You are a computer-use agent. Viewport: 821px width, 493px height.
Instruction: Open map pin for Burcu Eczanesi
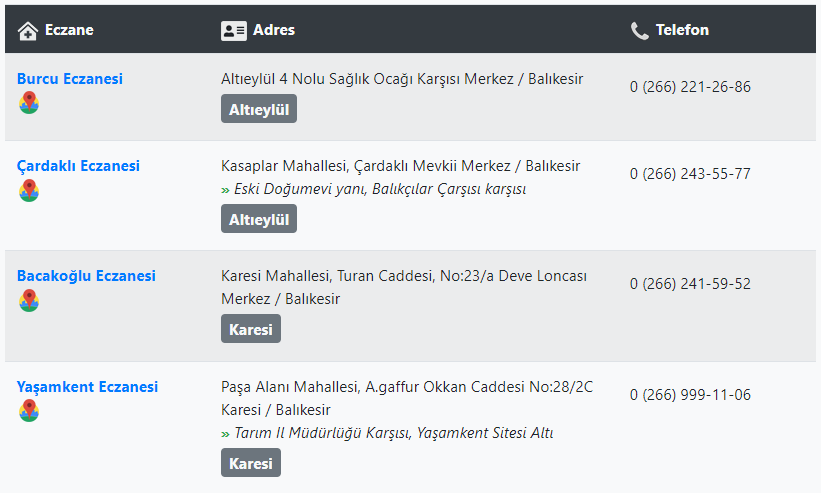coord(29,103)
